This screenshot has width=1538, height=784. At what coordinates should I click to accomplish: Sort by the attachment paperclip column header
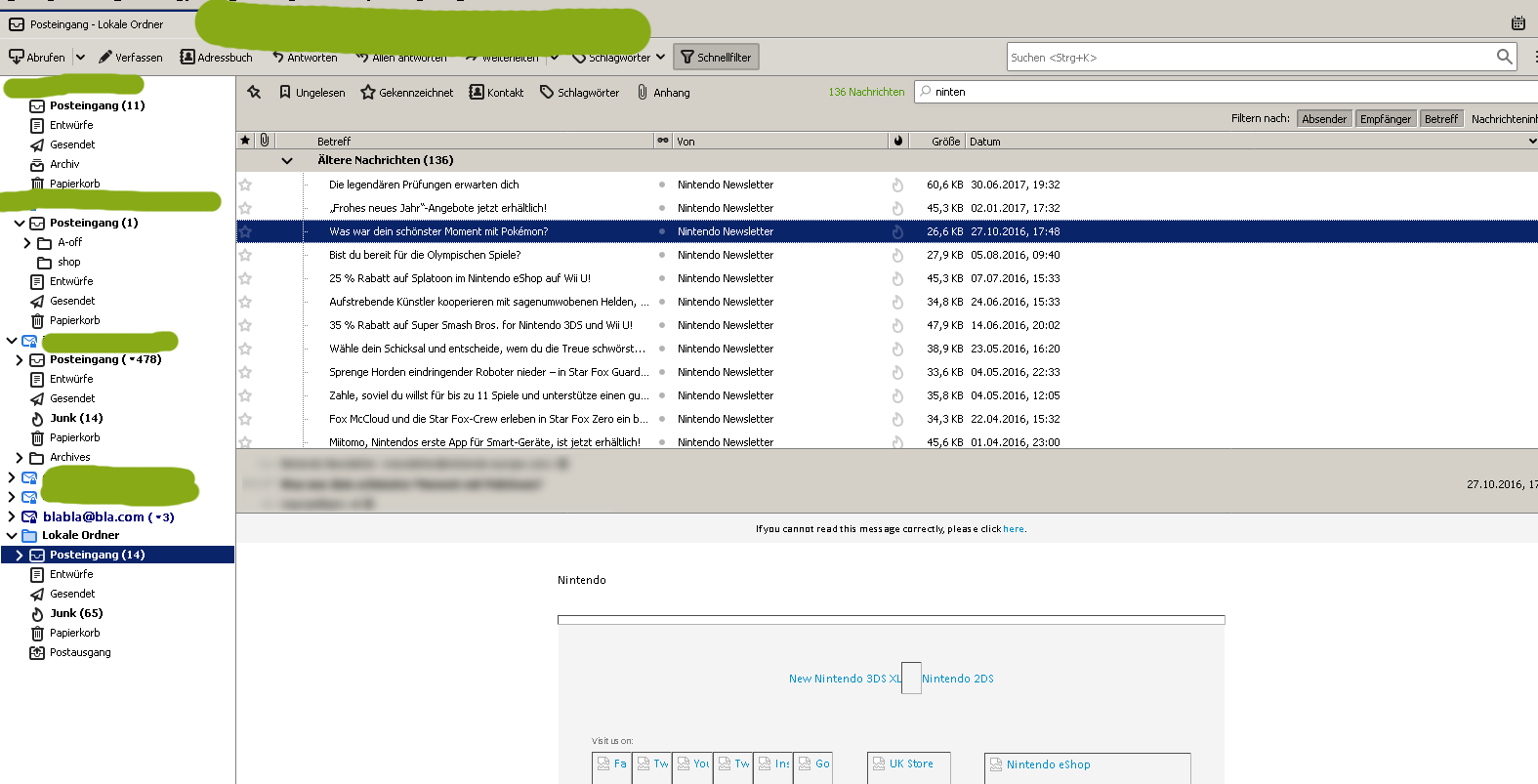click(x=265, y=141)
